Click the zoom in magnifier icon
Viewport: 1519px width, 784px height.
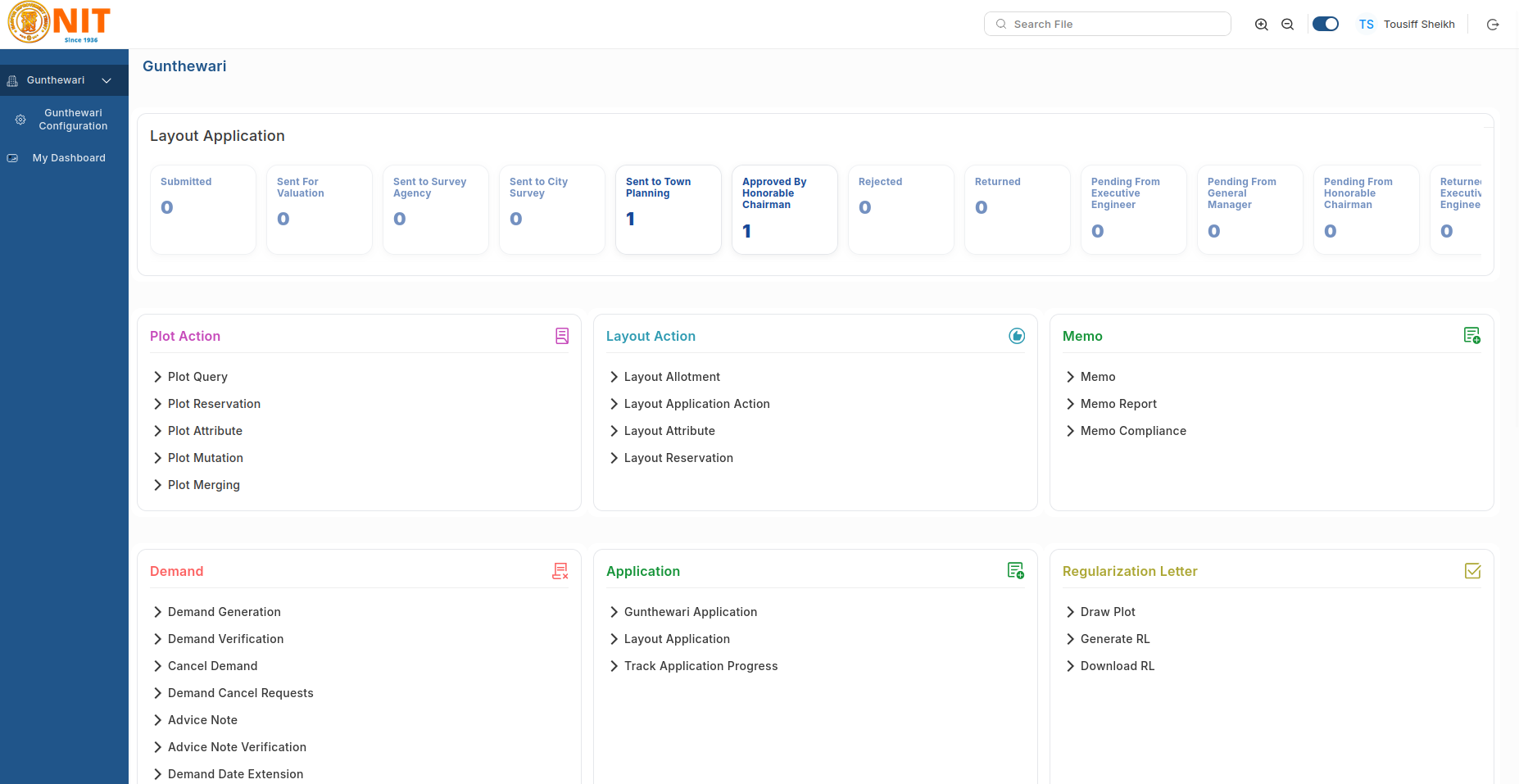(1262, 25)
